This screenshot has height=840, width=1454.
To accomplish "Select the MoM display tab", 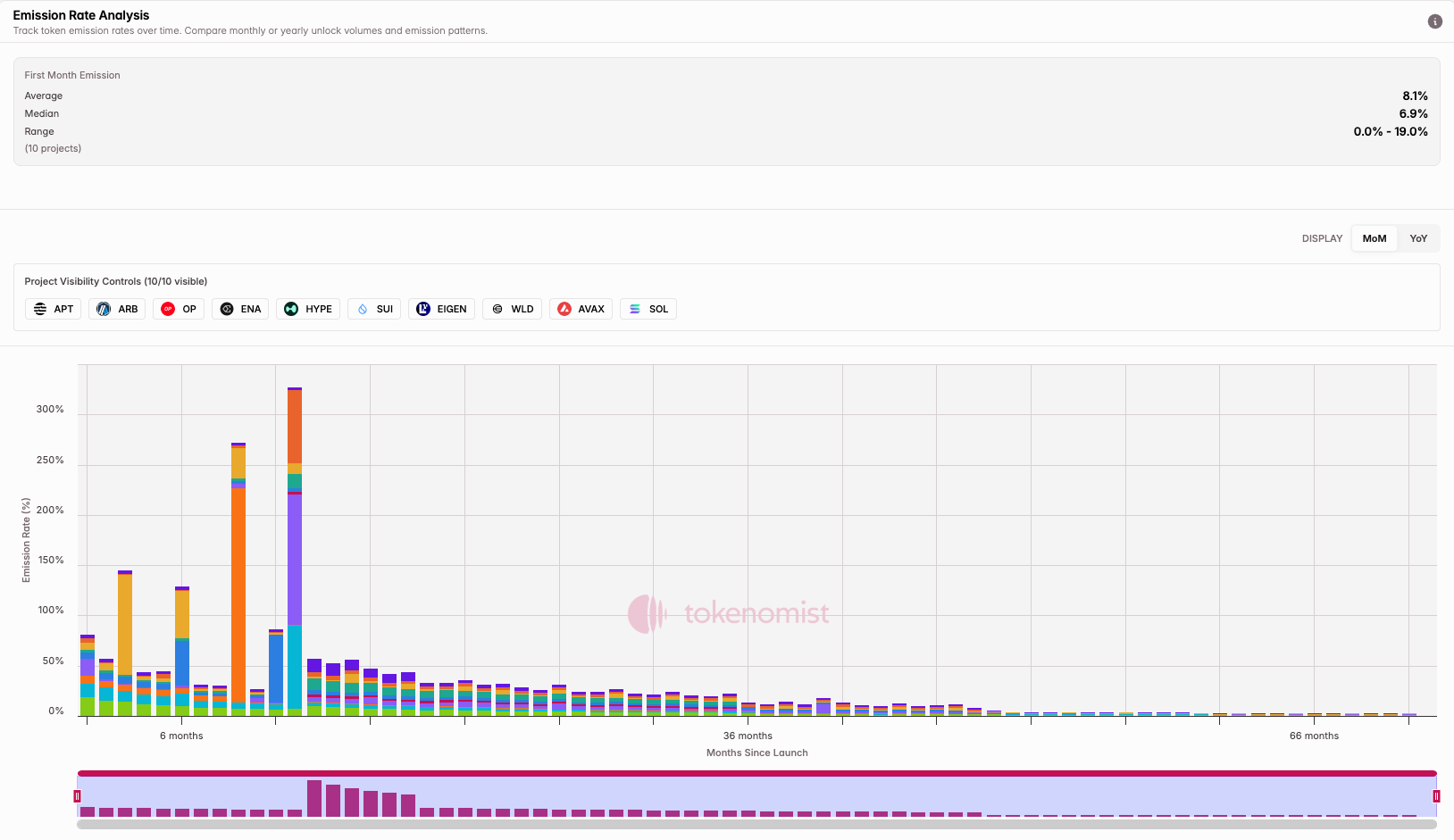I will pos(1374,238).
